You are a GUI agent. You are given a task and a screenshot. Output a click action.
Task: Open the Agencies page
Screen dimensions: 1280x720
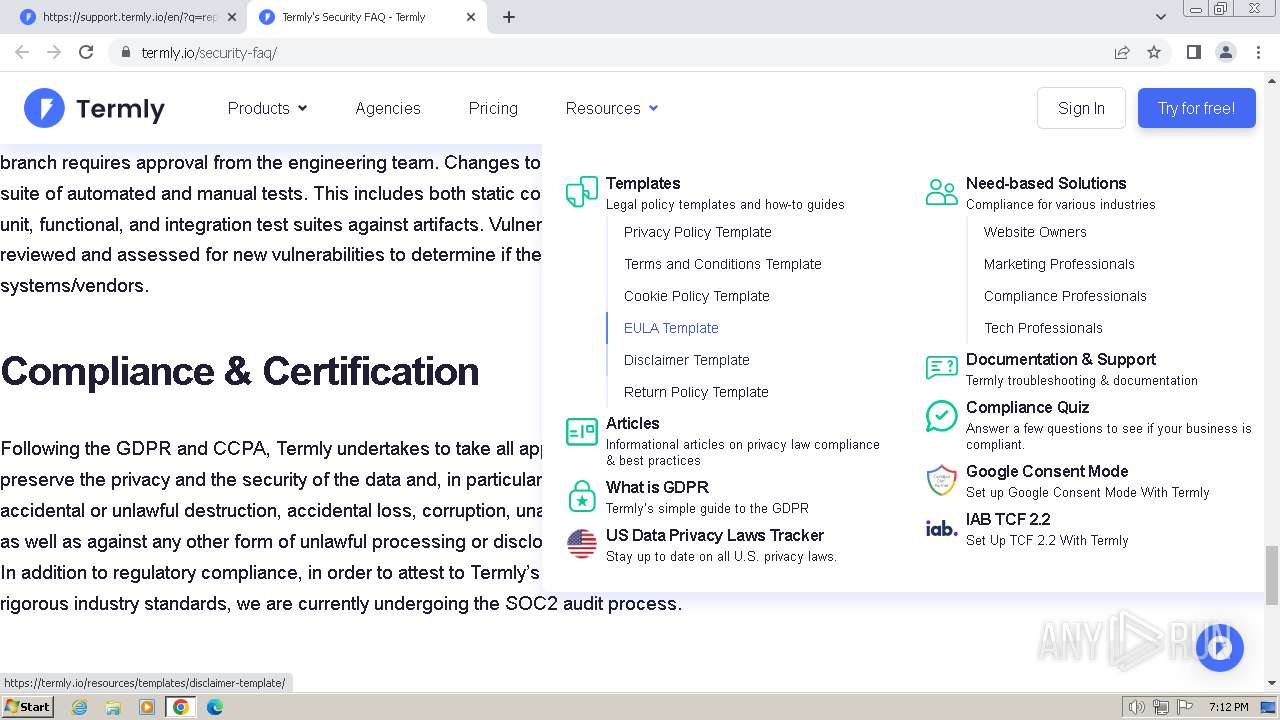[x=388, y=108]
